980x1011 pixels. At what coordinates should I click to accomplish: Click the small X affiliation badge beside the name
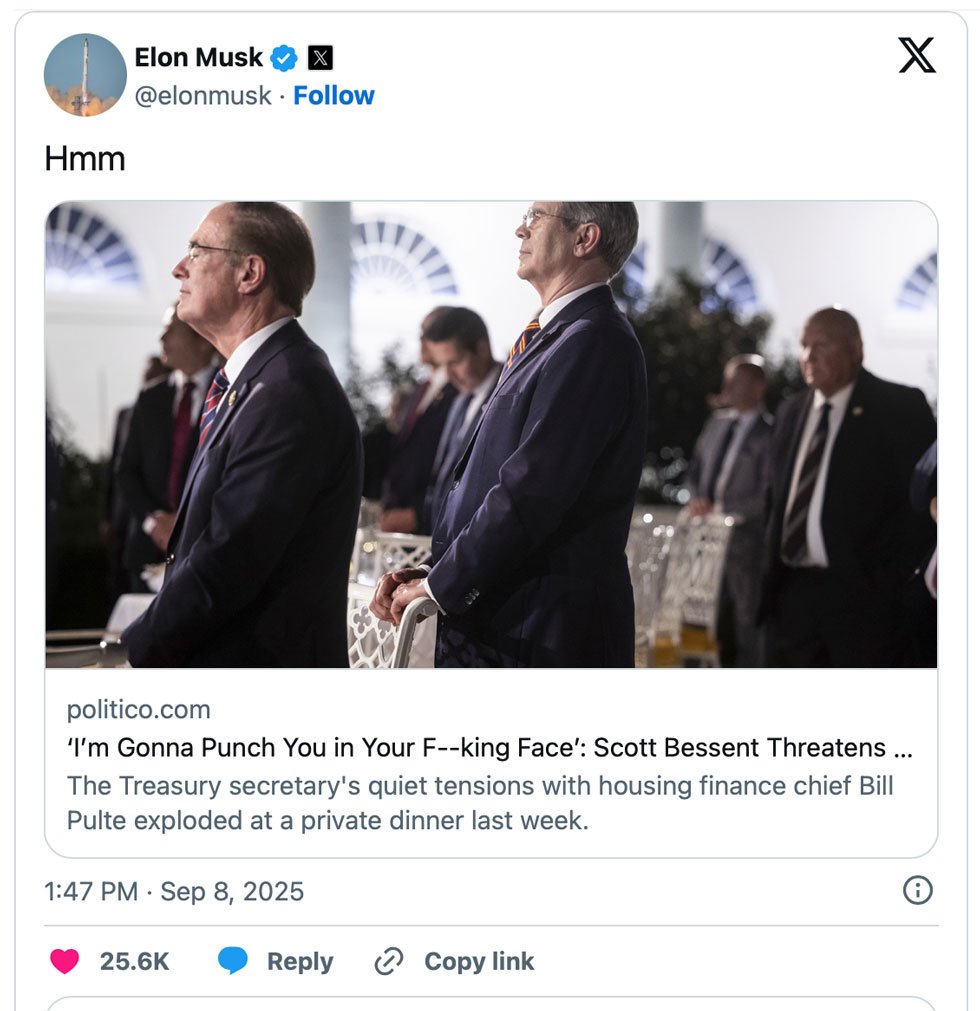(319, 58)
